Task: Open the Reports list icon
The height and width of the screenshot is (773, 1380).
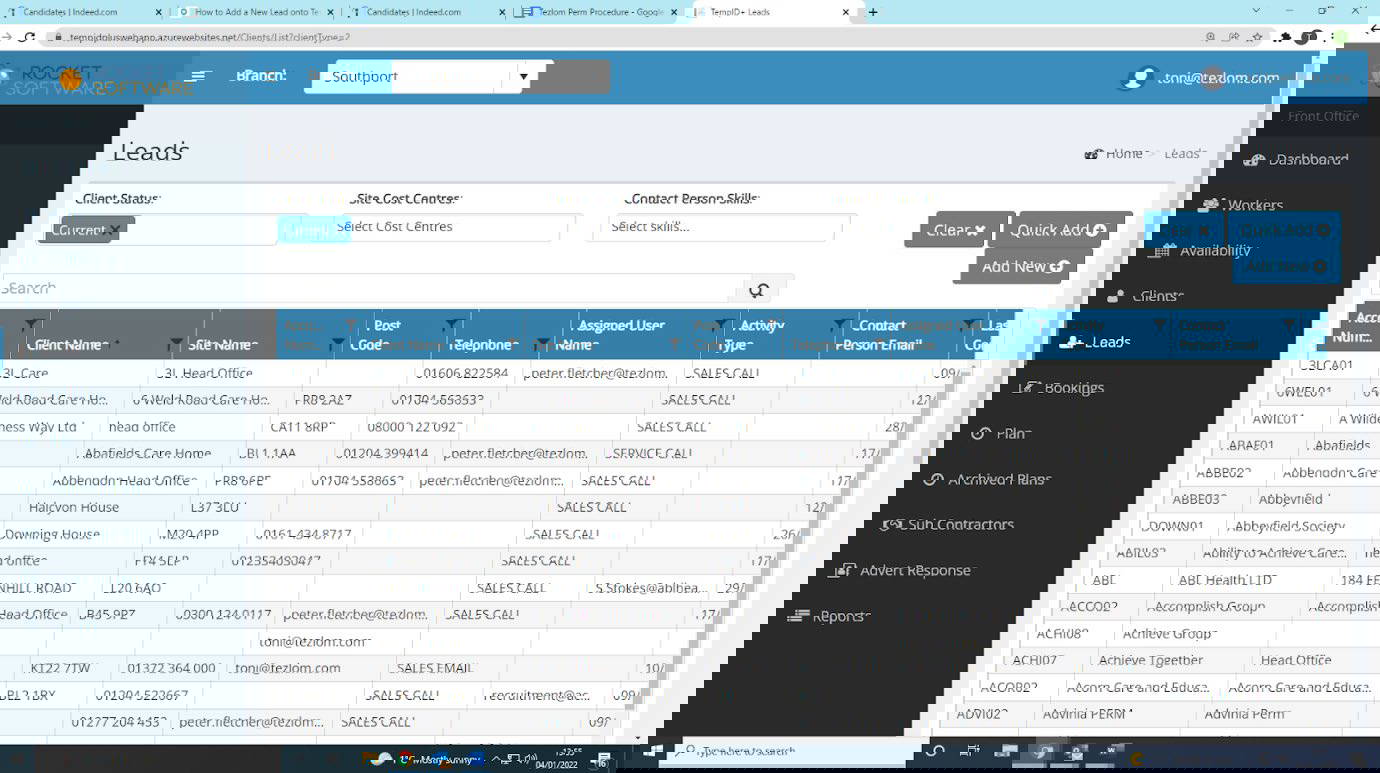Action: tap(797, 616)
